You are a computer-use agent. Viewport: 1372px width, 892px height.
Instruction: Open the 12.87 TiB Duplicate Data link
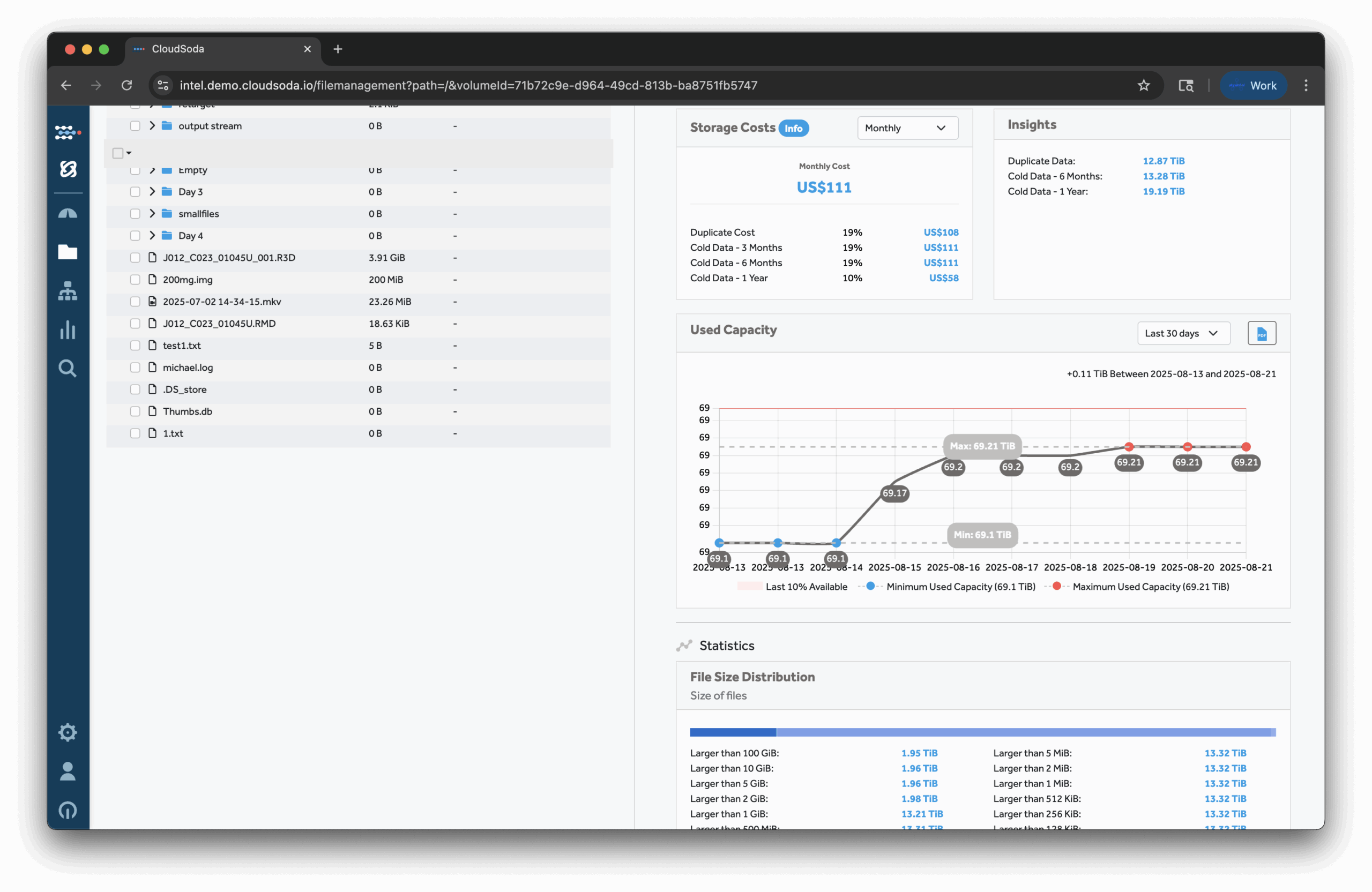point(1164,161)
